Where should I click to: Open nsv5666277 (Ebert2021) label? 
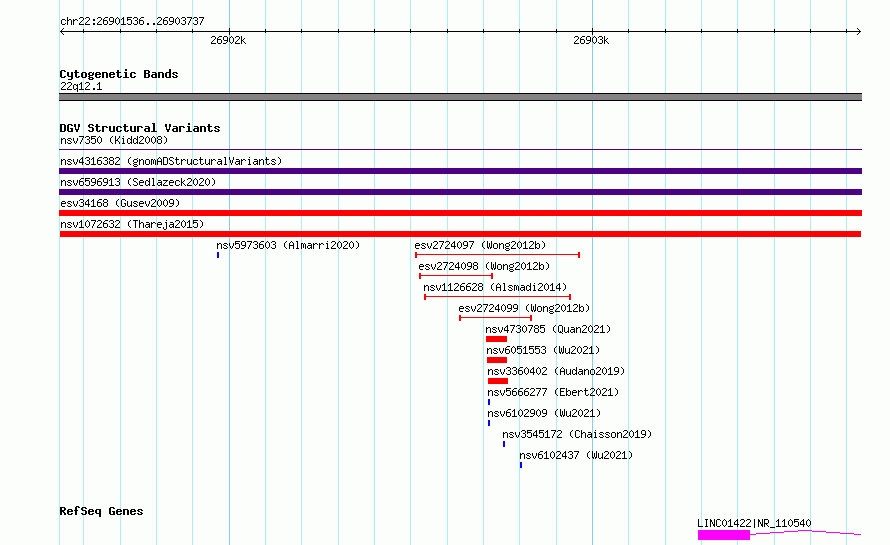pyautogui.click(x=553, y=392)
